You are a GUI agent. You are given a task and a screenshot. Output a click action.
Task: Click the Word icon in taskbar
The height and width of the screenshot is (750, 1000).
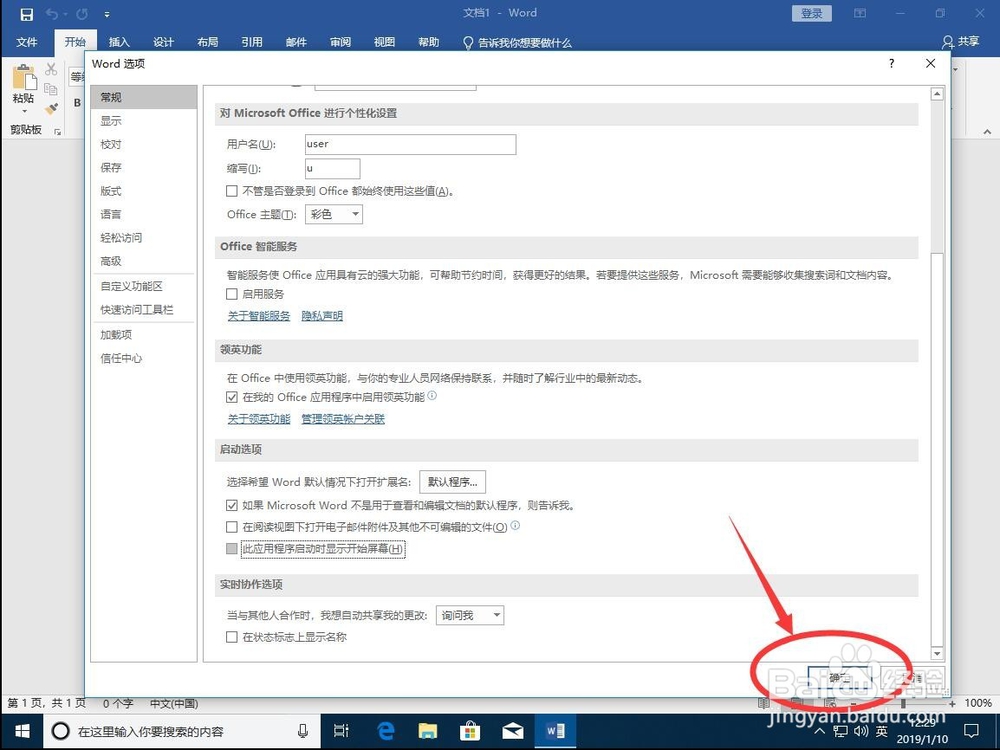(x=555, y=731)
